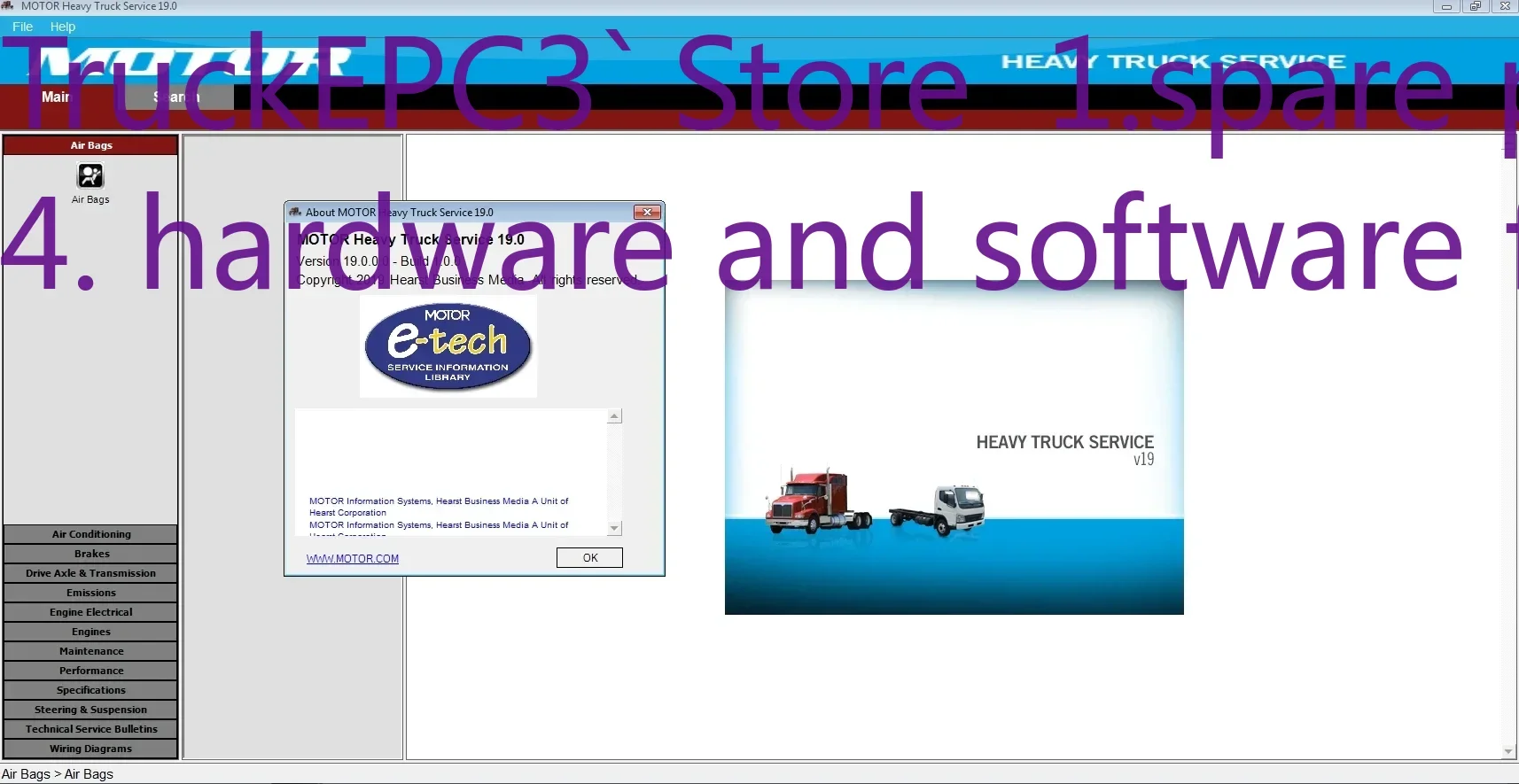The width and height of the screenshot is (1519, 784).
Task: Open Technical Service Bulletins category
Action: (x=91, y=729)
